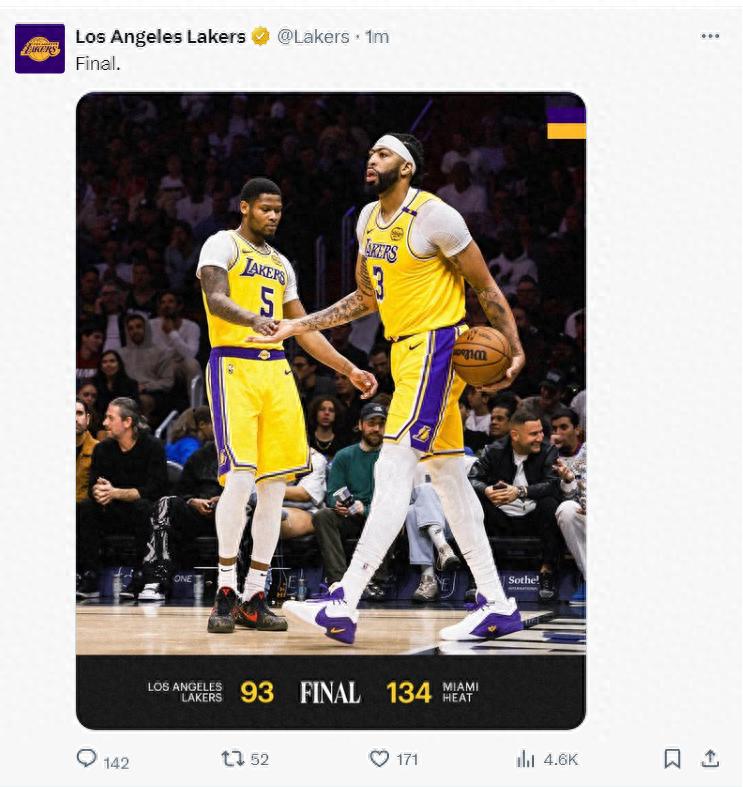Screen dimensions: 743x787
Task: Click the gold verified badge
Action: tap(260, 37)
